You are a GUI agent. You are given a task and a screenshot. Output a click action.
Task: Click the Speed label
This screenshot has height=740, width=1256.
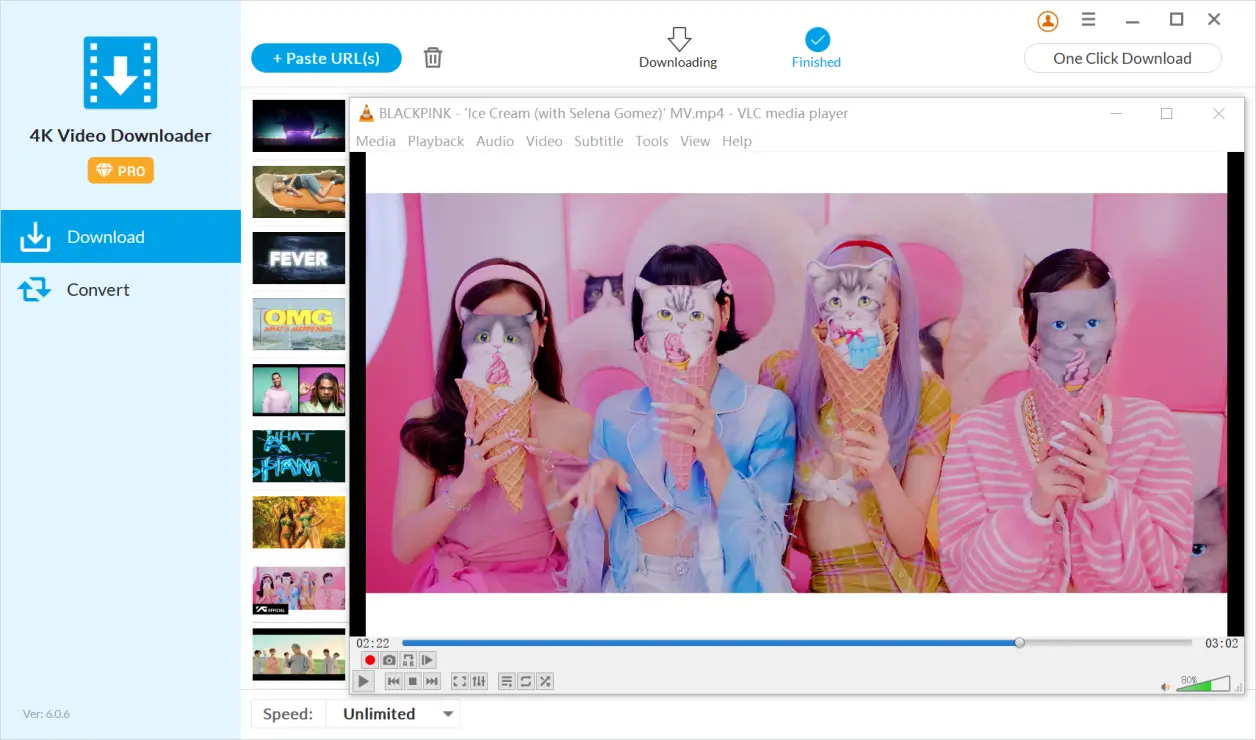[x=288, y=714]
